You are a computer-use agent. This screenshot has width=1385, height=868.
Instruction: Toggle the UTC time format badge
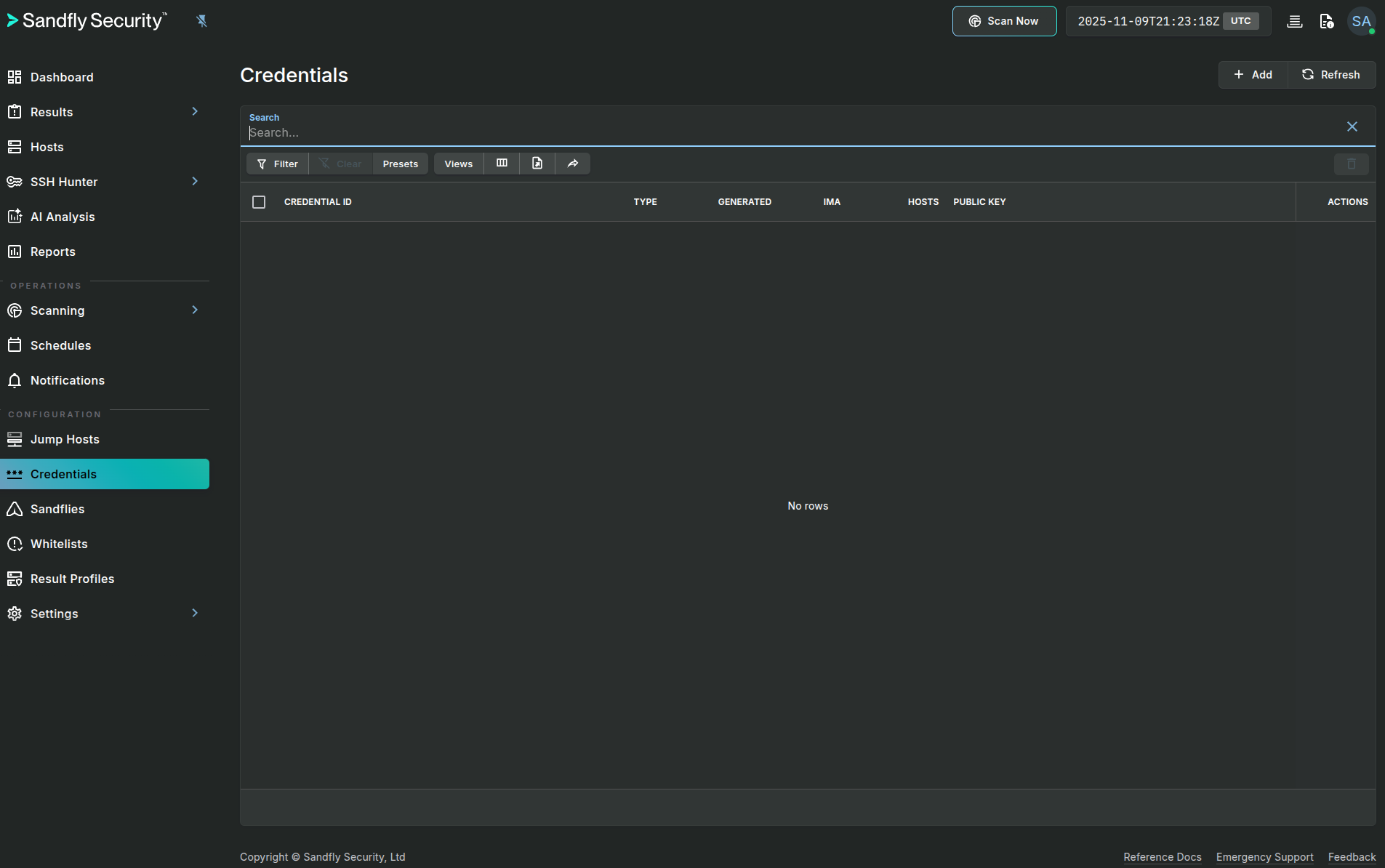[1240, 21]
